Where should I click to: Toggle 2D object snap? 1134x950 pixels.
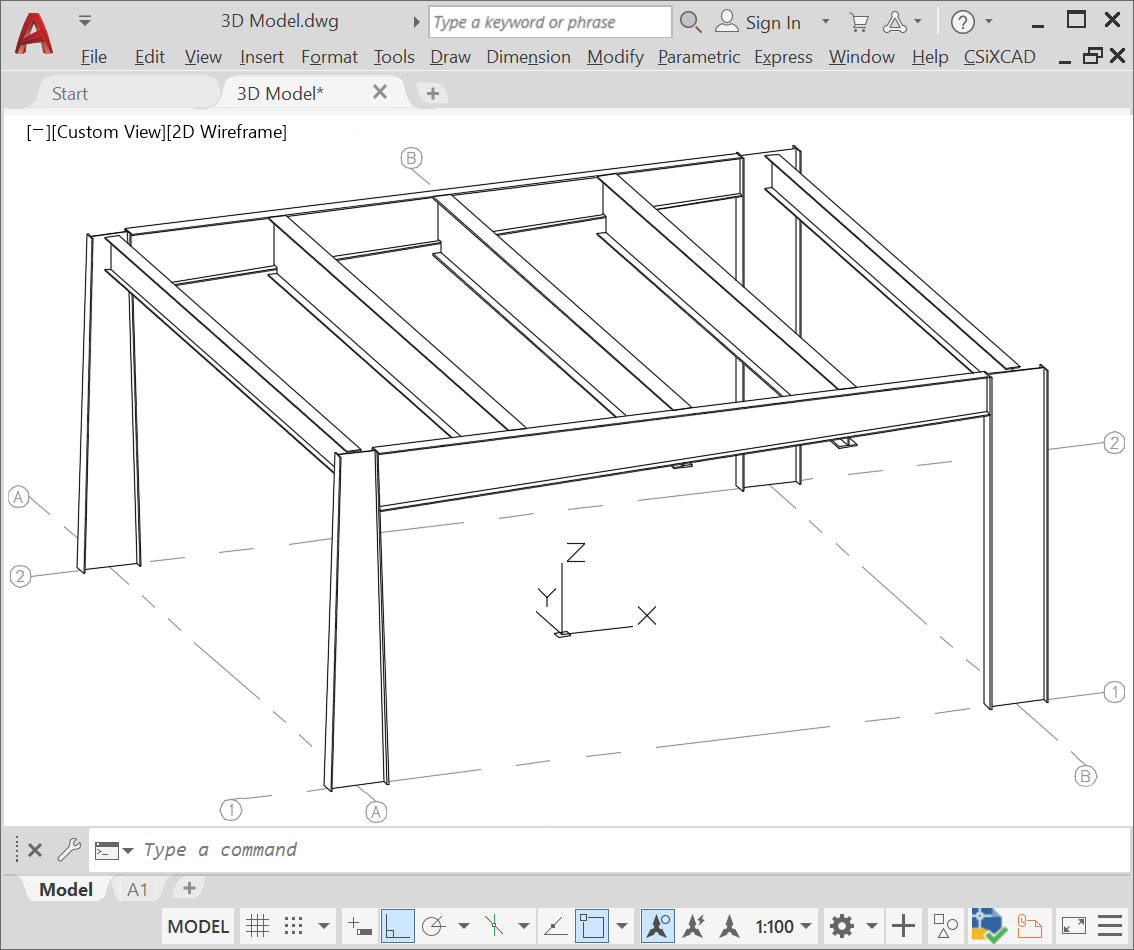point(592,926)
